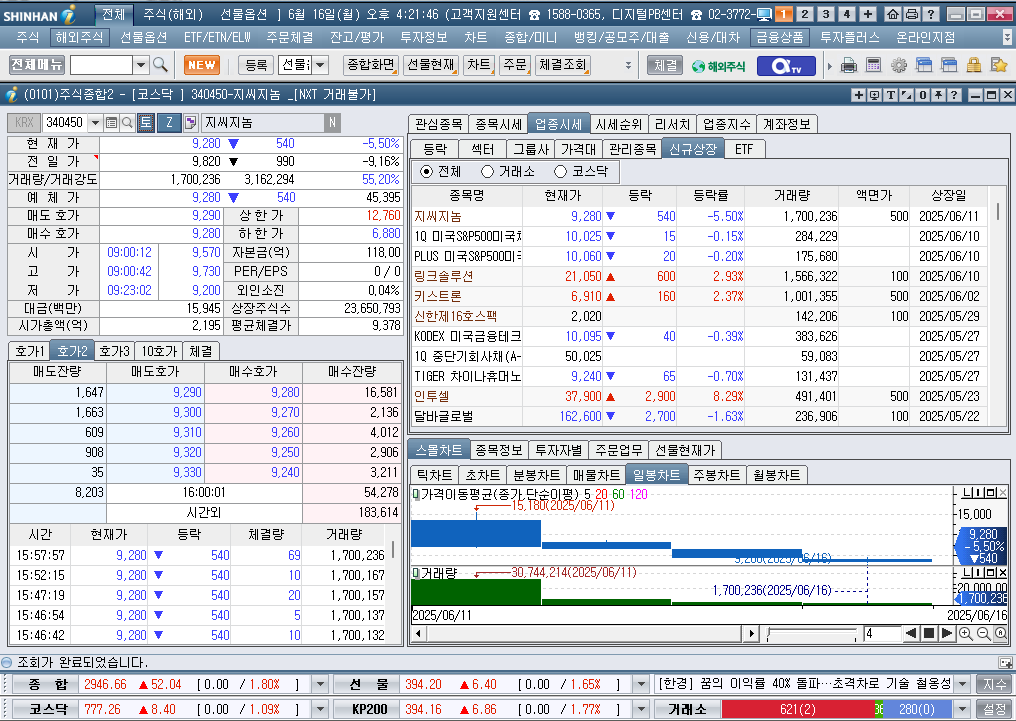Click the horizontal chart scrollbar right arrow

pyautogui.click(x=751, y=634)
